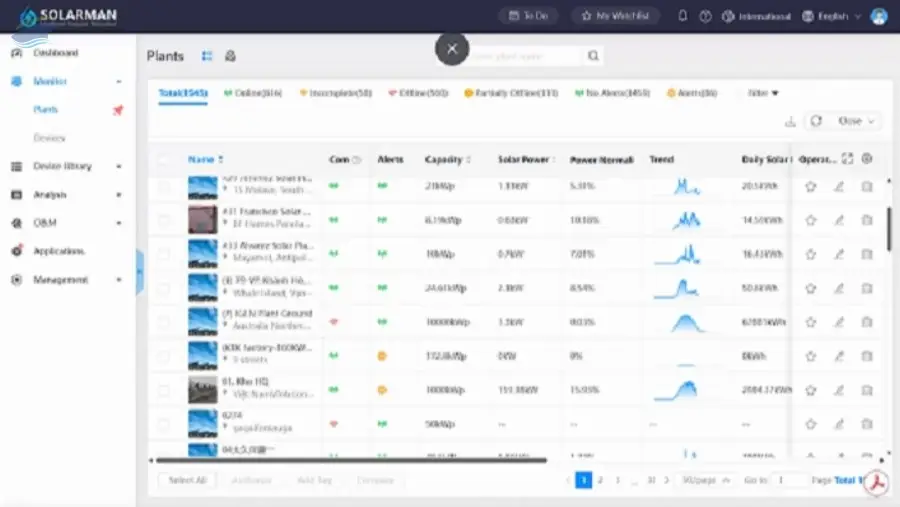The image size is (900, 507).
Task: Collapse sidebar with blue edge handle
Action: point(139,272)
